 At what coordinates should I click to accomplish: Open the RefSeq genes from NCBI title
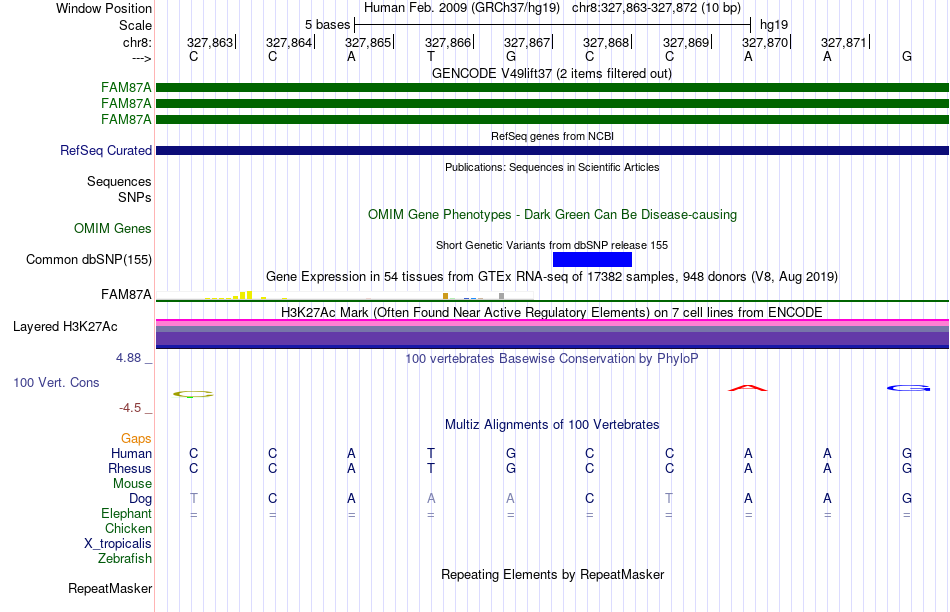552,136
